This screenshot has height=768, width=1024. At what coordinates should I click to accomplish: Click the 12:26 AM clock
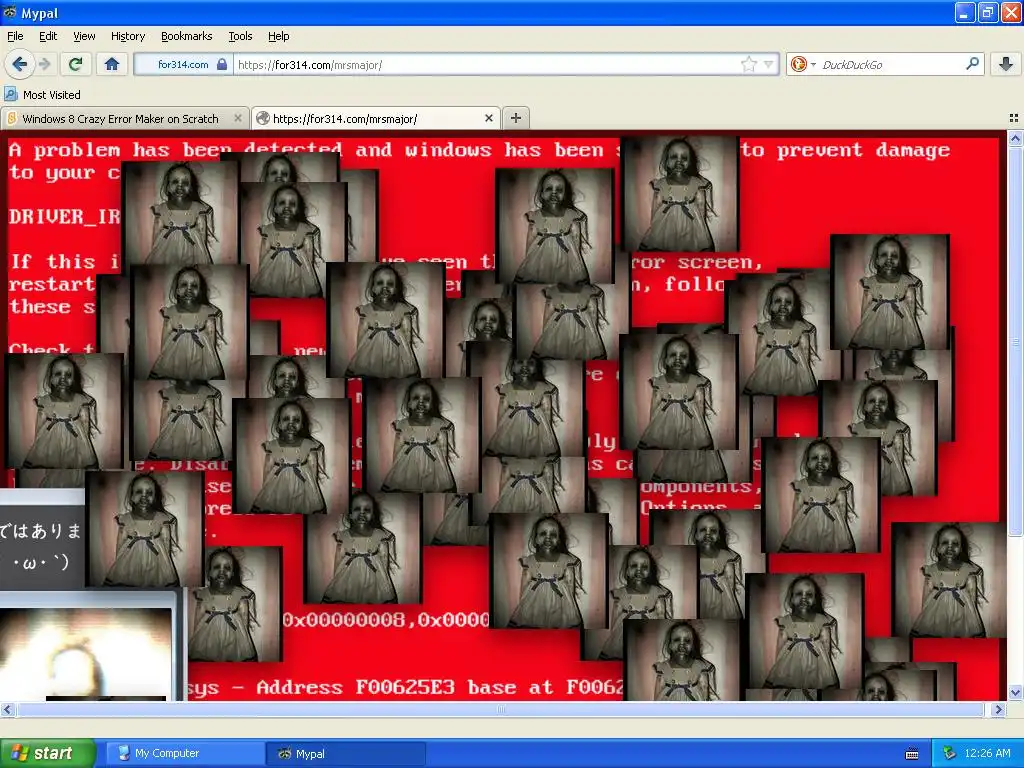987,753
